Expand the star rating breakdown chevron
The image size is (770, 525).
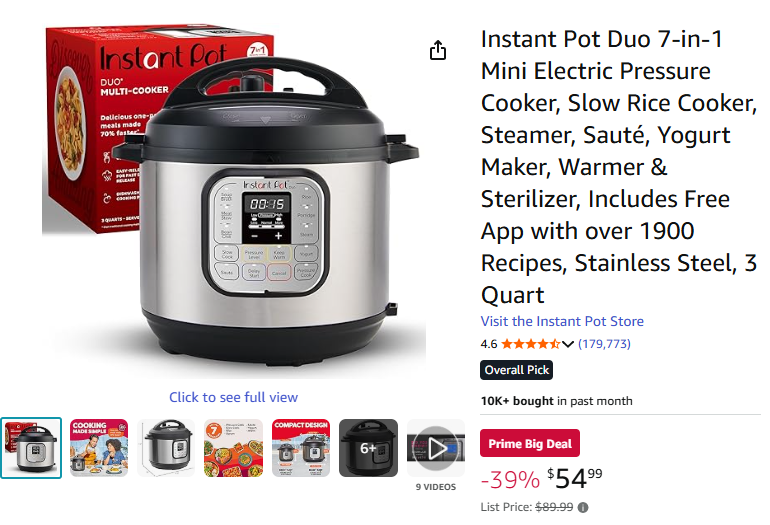tap(568, 344)
